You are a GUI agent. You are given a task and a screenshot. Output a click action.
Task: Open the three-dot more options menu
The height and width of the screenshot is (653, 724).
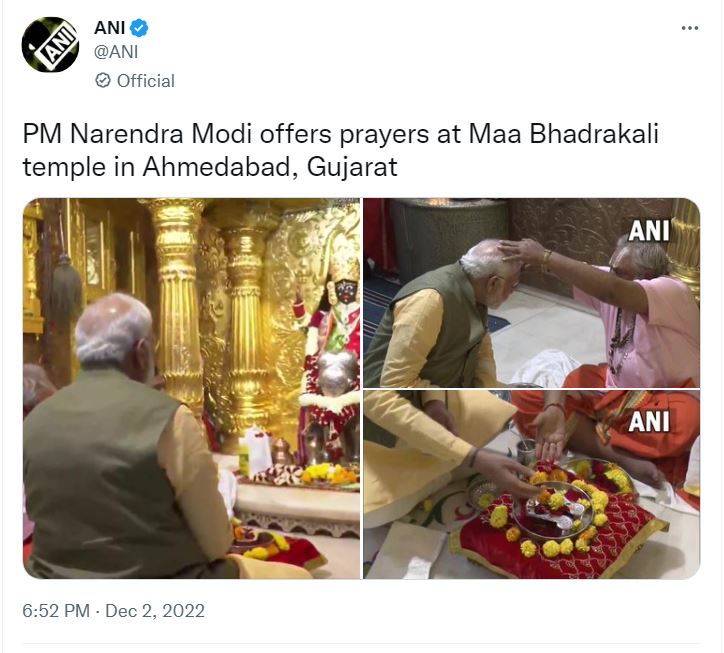(690, 28)
